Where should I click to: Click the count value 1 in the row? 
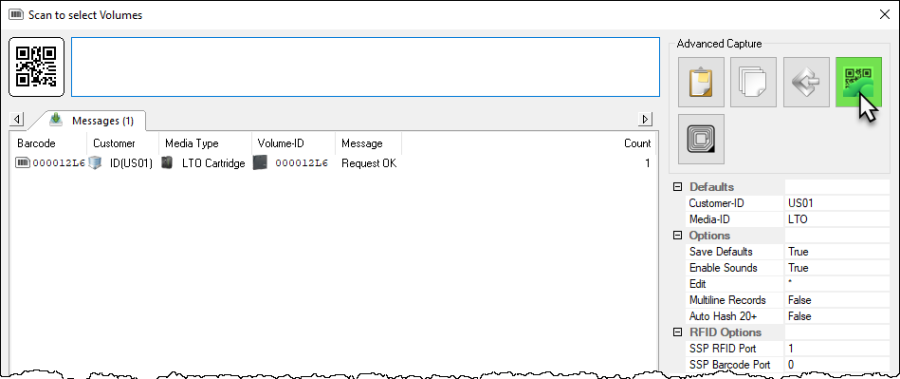click(x=647, y=163)
